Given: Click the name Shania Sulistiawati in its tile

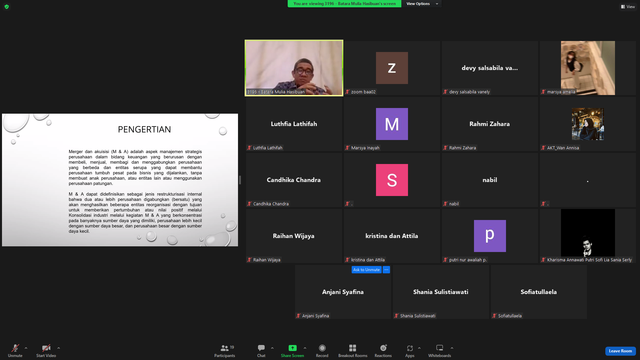Looking at the screenshot, I should [x=440, y=292].
